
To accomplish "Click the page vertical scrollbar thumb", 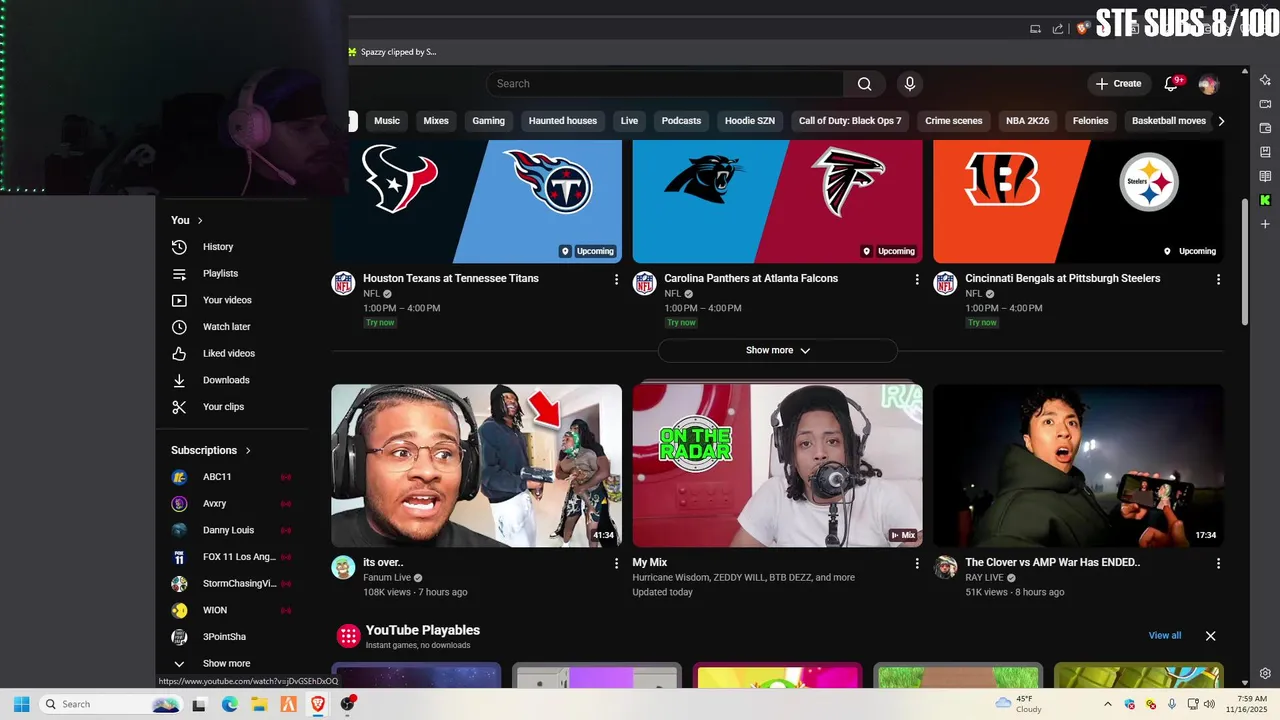I will click(1245, 260).
